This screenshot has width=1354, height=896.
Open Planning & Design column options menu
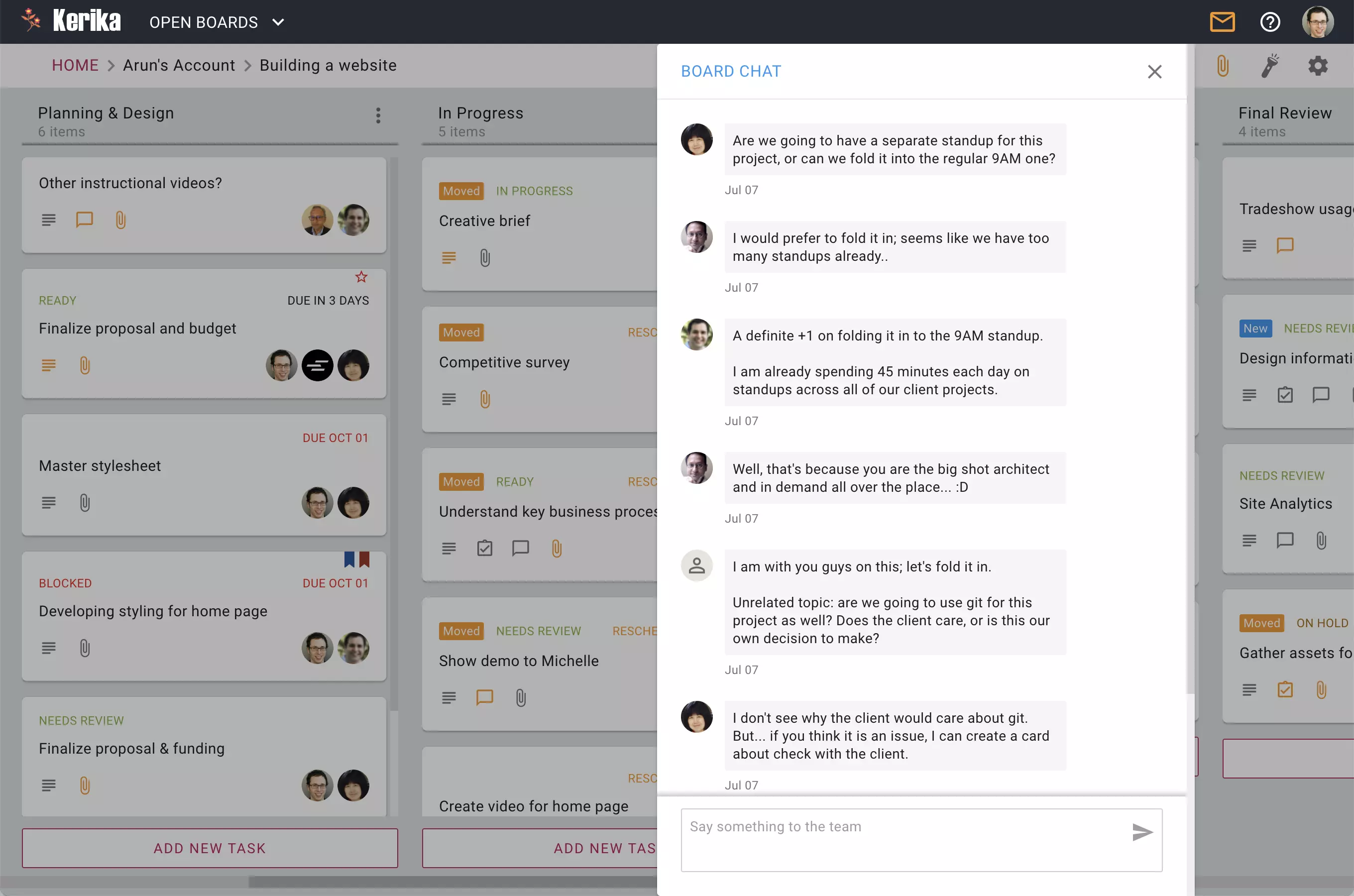378,115
